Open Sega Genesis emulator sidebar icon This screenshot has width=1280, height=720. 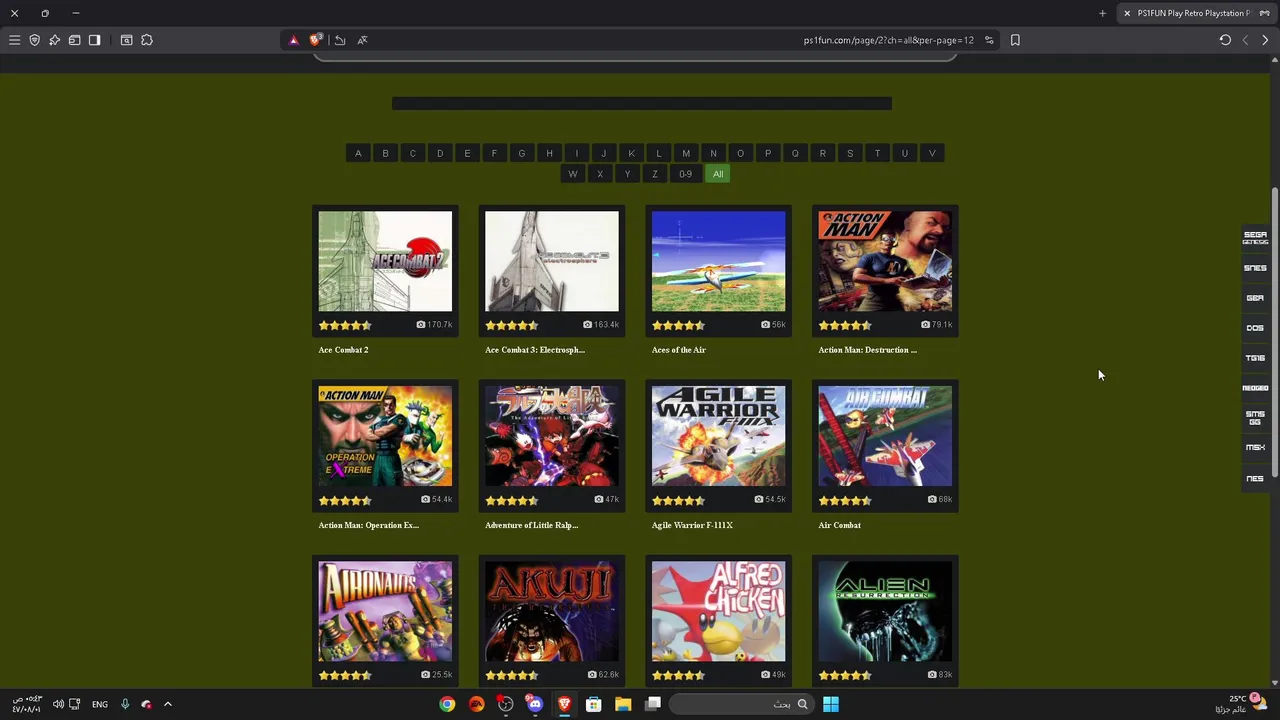coord(1255,238)
